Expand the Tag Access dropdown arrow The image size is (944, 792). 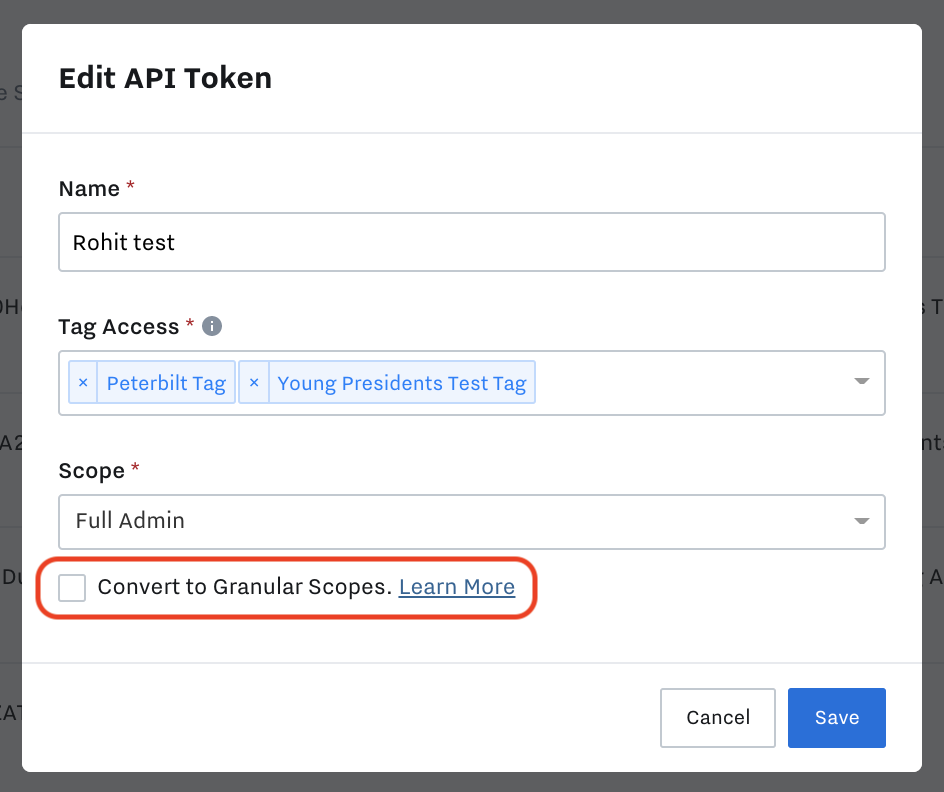tap(861, 382)
